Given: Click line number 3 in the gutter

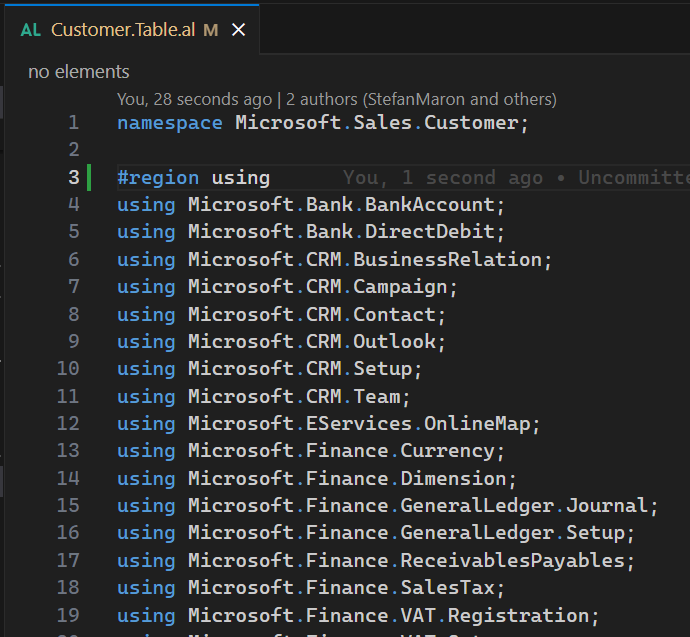Looking at the screenshot, I should [x=74, y=177].
